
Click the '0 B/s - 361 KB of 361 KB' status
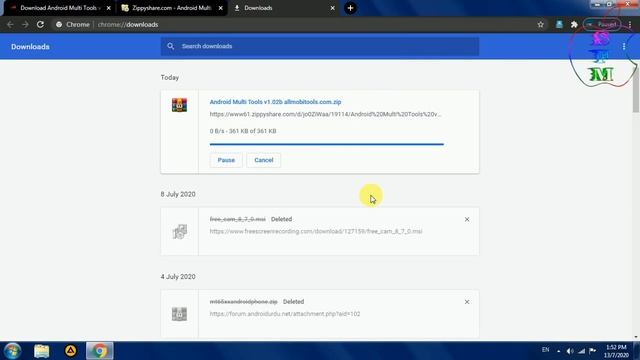(243, 131)
